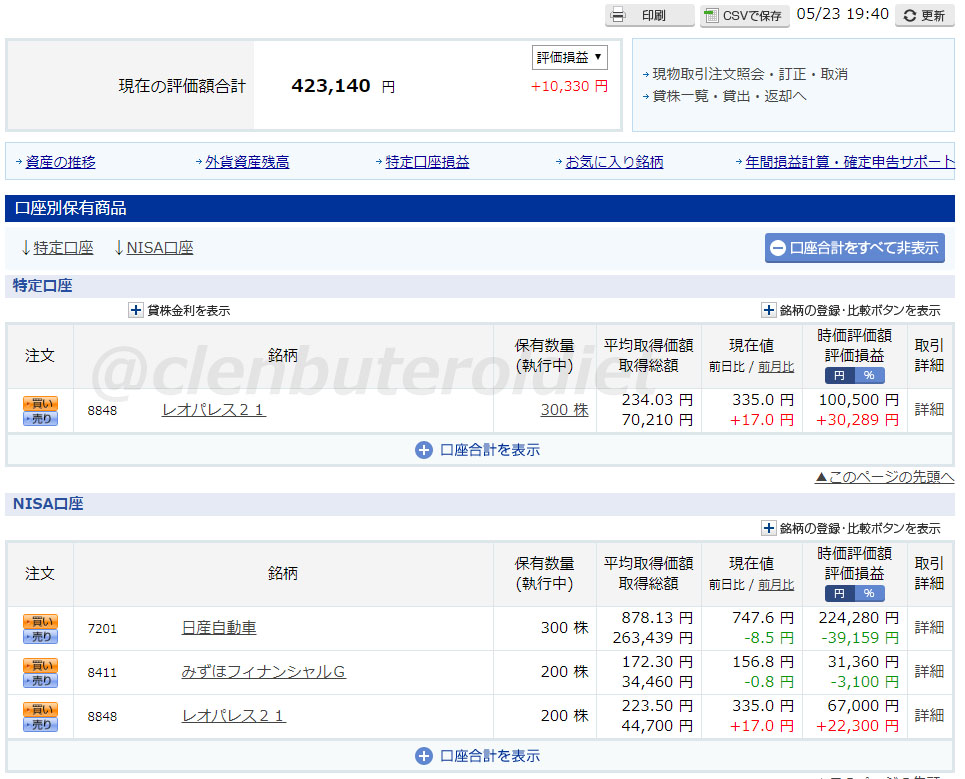The height and width of the screenshot is (779, 965).
Task: Click 前月比 link in NISA口座 header
Action: (x=775, y=585)
